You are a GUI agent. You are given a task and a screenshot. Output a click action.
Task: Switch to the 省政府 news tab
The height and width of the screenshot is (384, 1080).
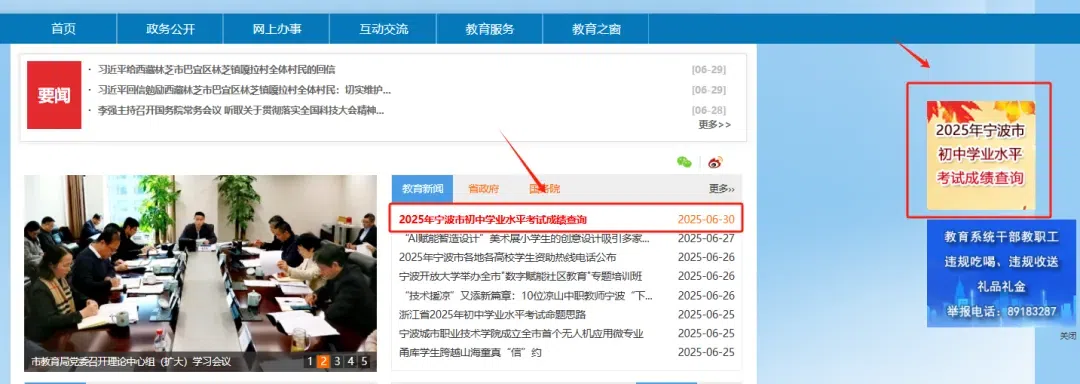[x=484, y=189]
